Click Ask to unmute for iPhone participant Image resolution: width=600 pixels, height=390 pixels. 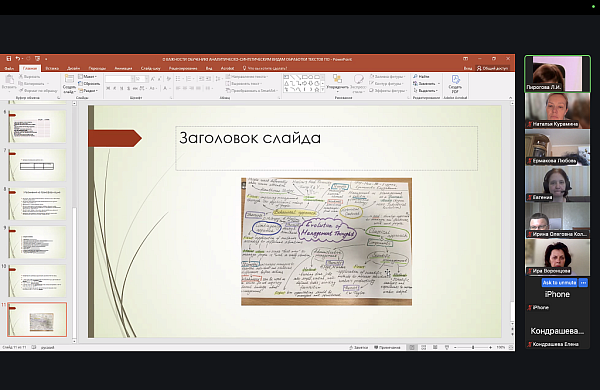pos(559,283)
